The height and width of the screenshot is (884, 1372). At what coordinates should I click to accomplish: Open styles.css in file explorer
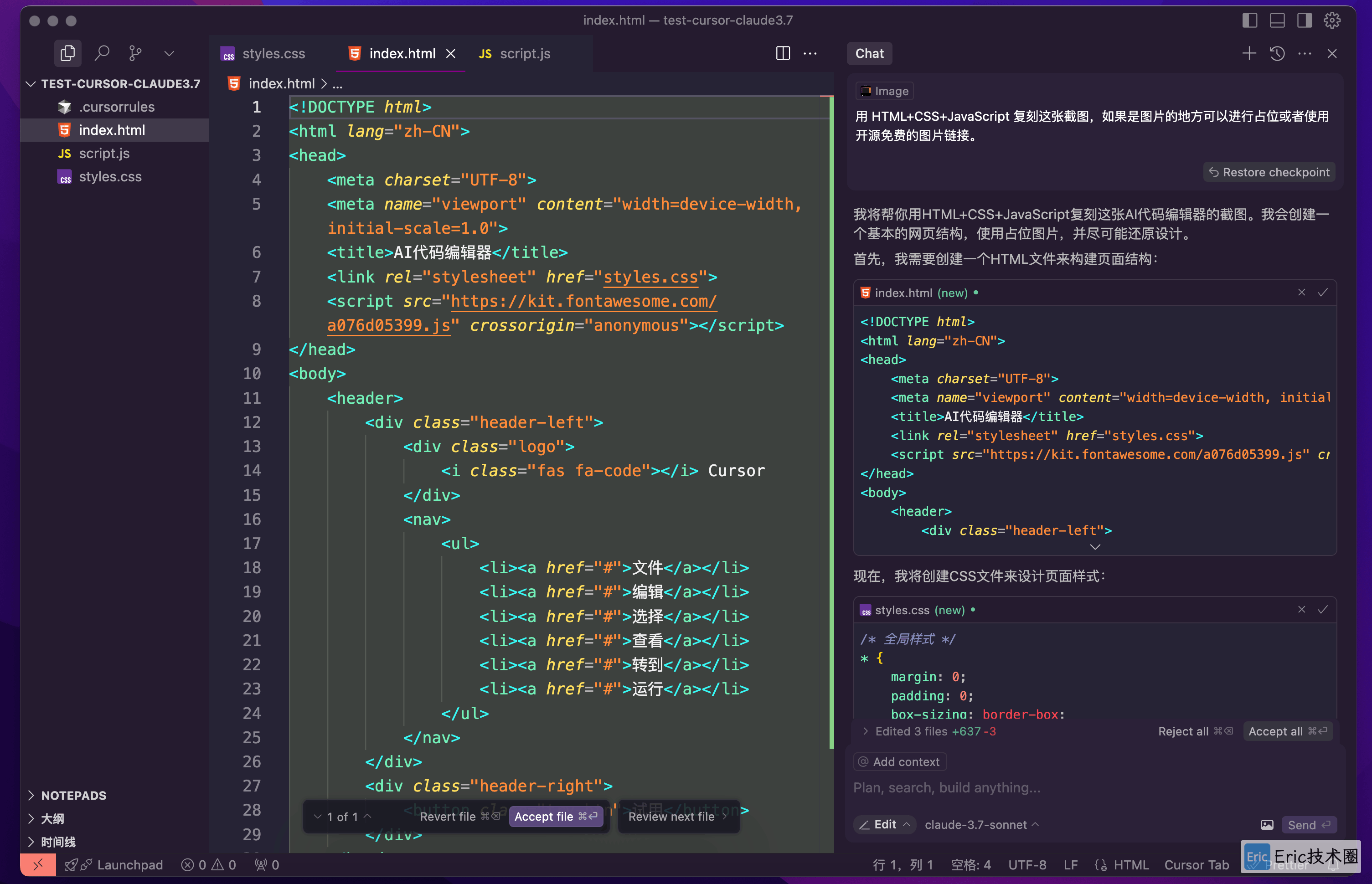115,177
